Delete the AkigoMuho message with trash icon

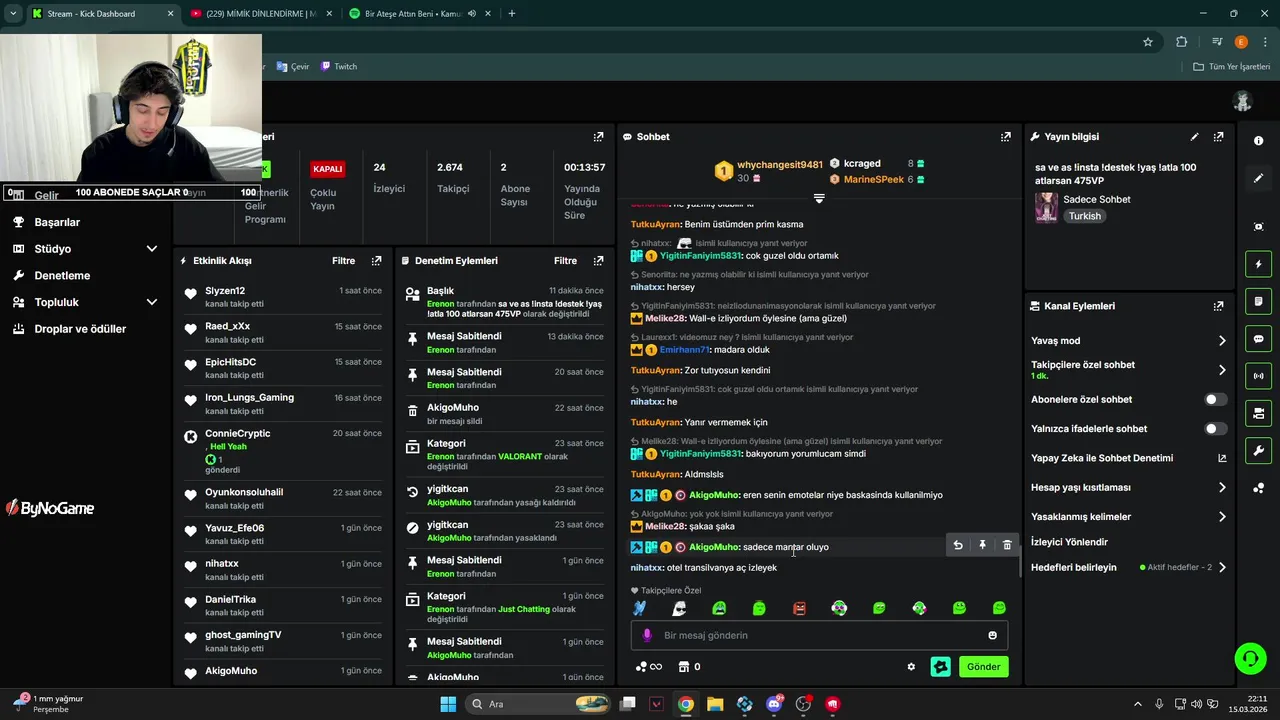pos(1007,545)
